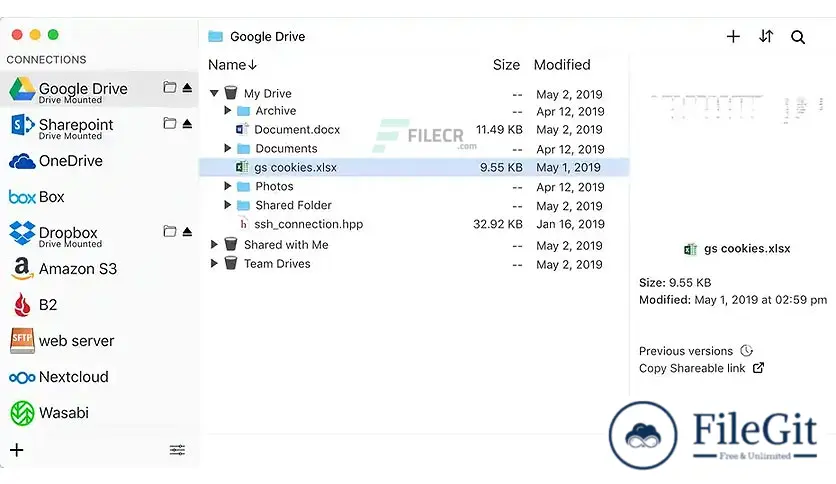Select the Sharepoint connection icon
The image size is (836, 484).
[x=22, y=125]
